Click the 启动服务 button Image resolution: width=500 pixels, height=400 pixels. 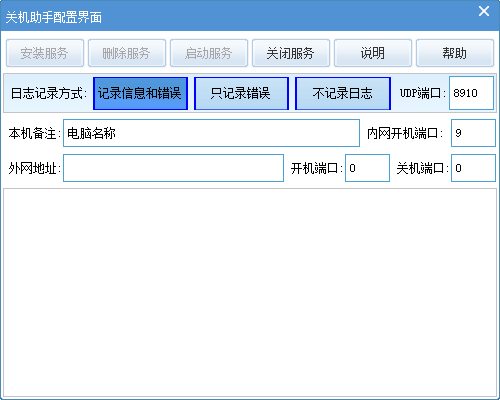tap(209, 53)
